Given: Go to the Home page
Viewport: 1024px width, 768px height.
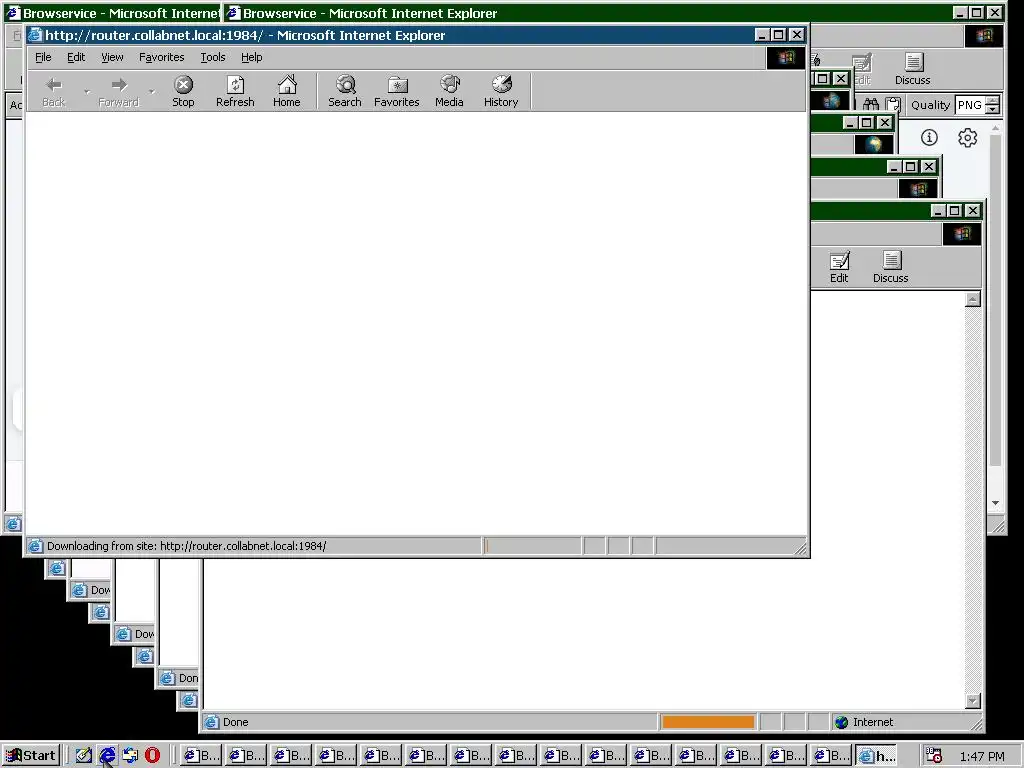Looking at the screenshot, I should click(x=287, y=91).
